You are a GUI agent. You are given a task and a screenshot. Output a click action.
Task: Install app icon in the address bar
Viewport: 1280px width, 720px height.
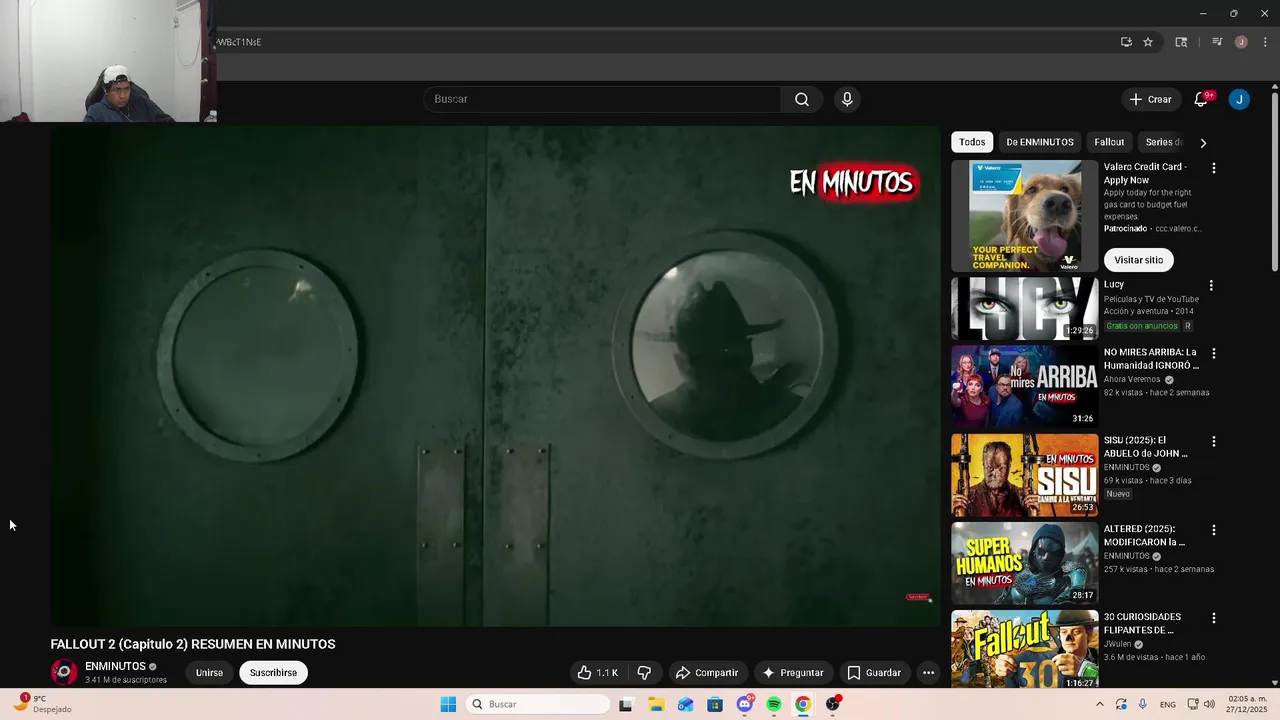pos(1126,42)
